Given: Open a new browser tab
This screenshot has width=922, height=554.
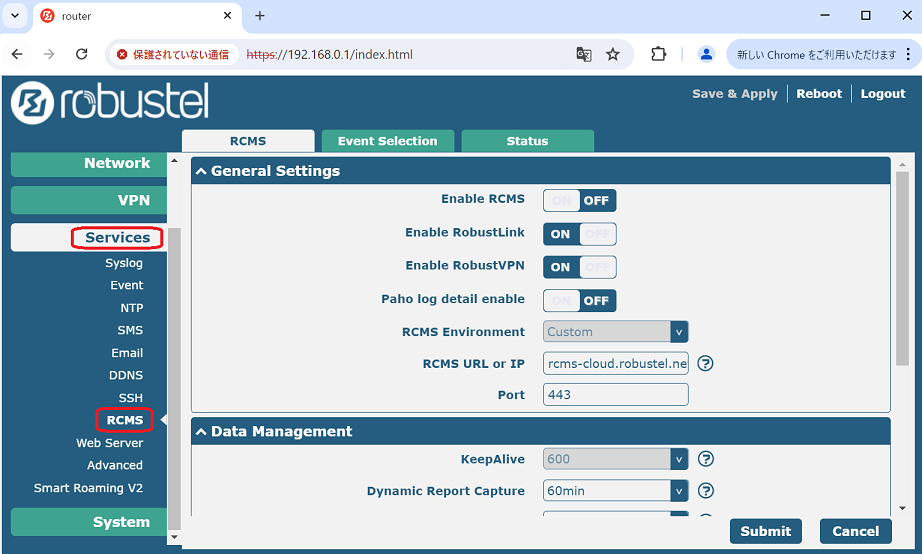Looking at the screenshot, I should pyautogui.click(x=260, y=16).
